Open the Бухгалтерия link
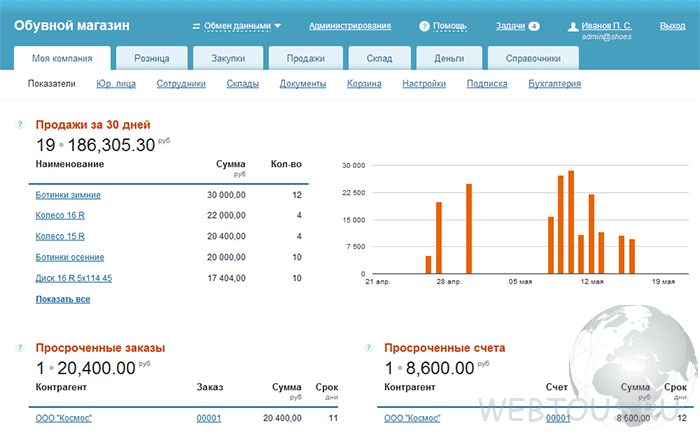This screenshot has height=435, width=700. [x=554, y=84]
